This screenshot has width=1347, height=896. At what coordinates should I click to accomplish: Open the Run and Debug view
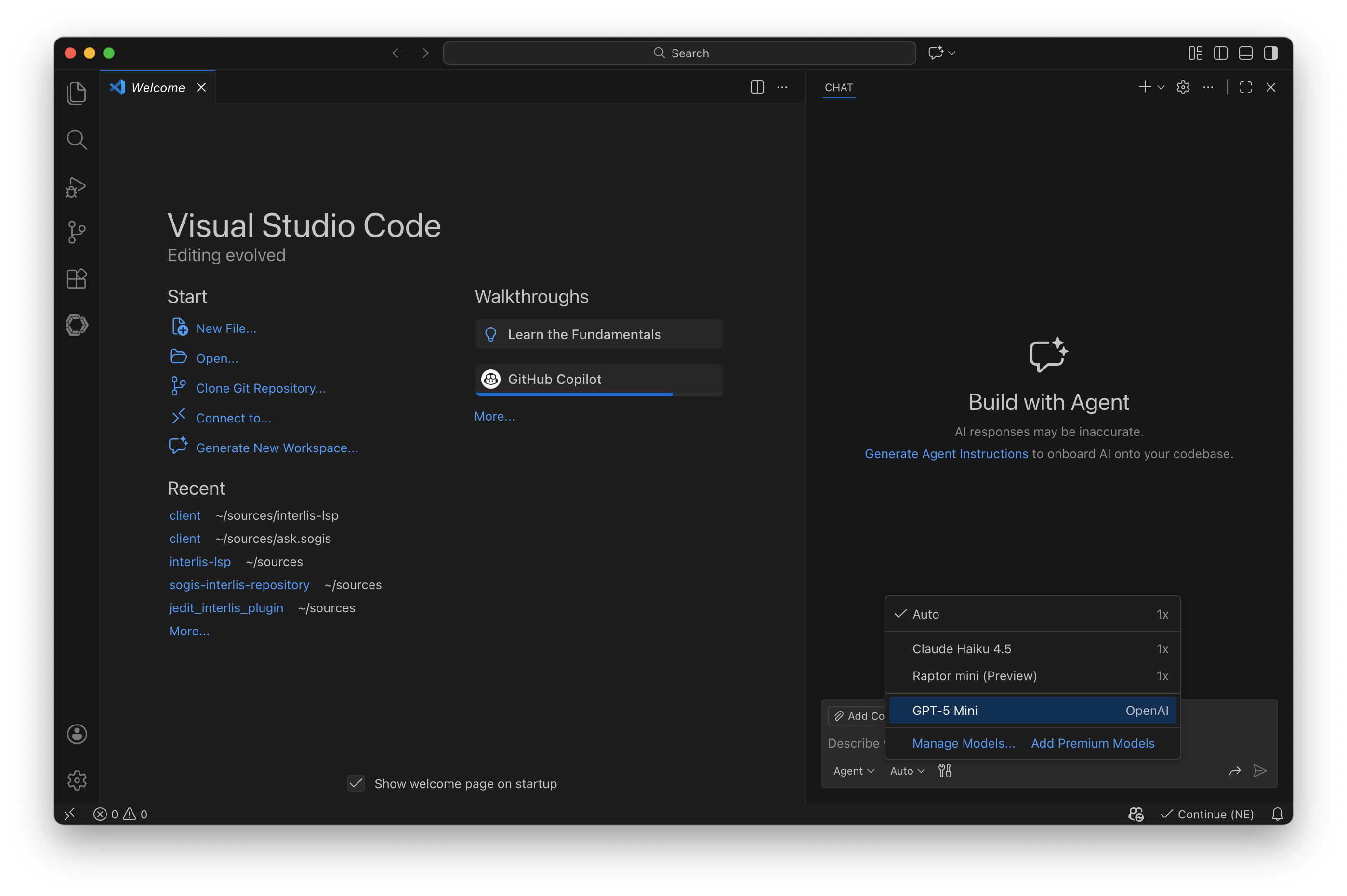coord(77,187)
